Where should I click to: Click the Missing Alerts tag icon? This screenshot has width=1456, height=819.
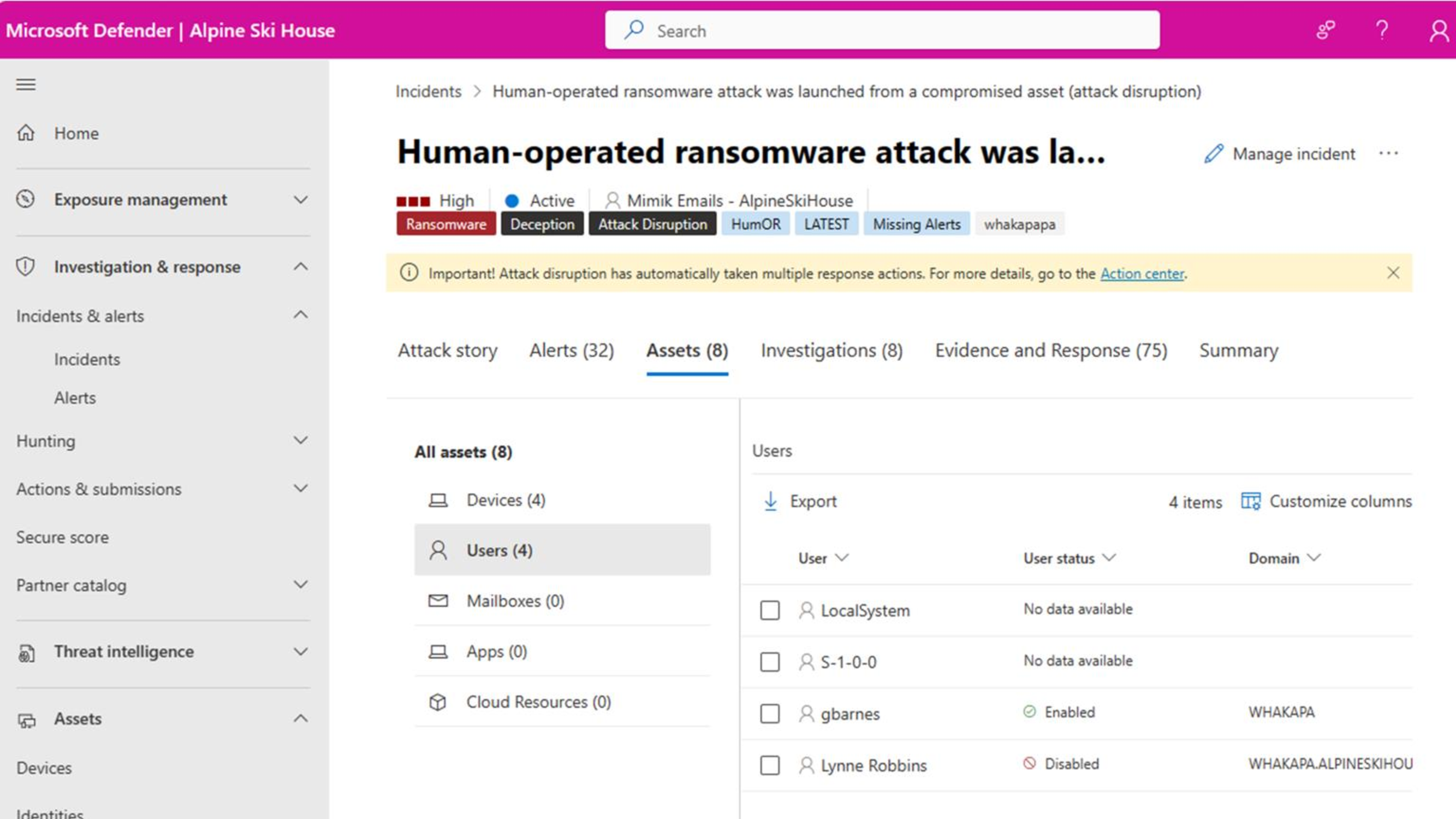tap(916, 223)
